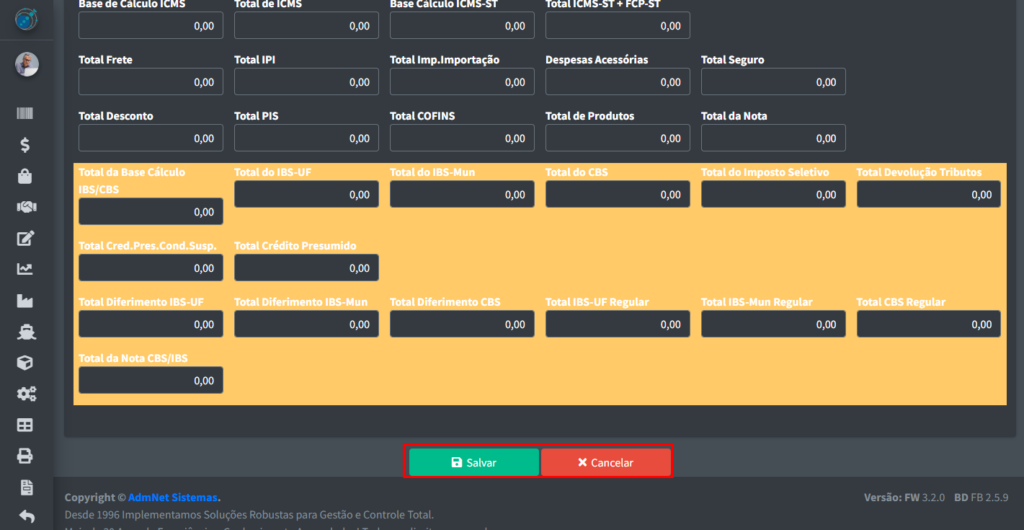Click the Total Frete input field
Screen dimensions: 1024x530
click(x=151, y=82)
